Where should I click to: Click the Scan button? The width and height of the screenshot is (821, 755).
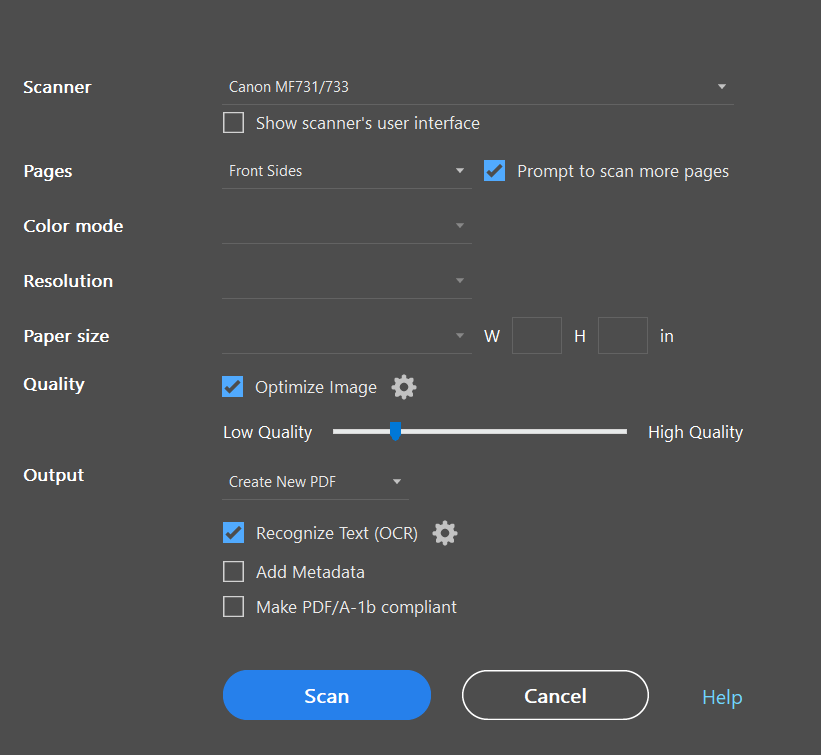(326, 694)
